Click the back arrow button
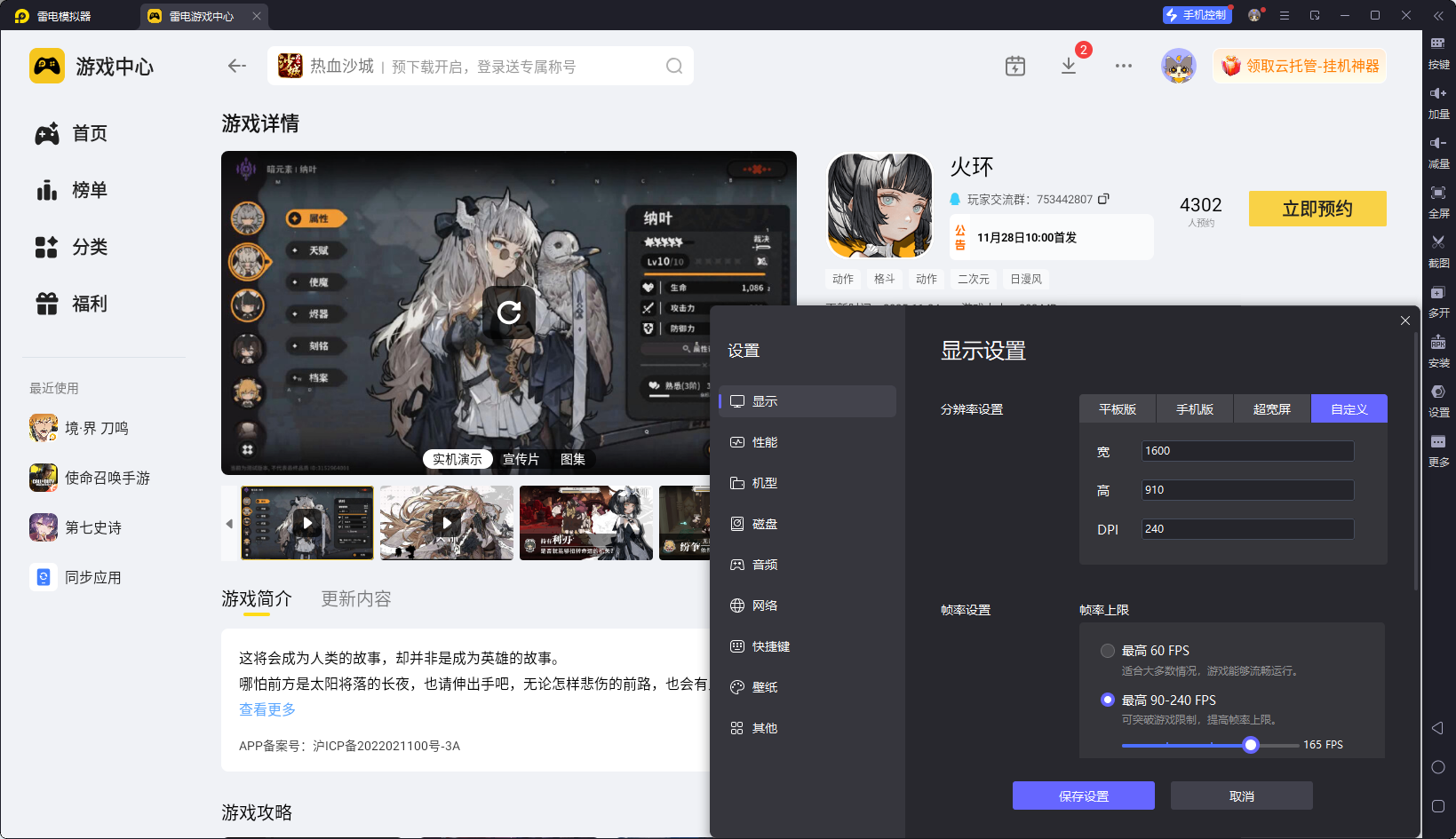Image resolution: width=1456 pixels, height=839 pixels. pyautogui.click(x=236, y=66)
